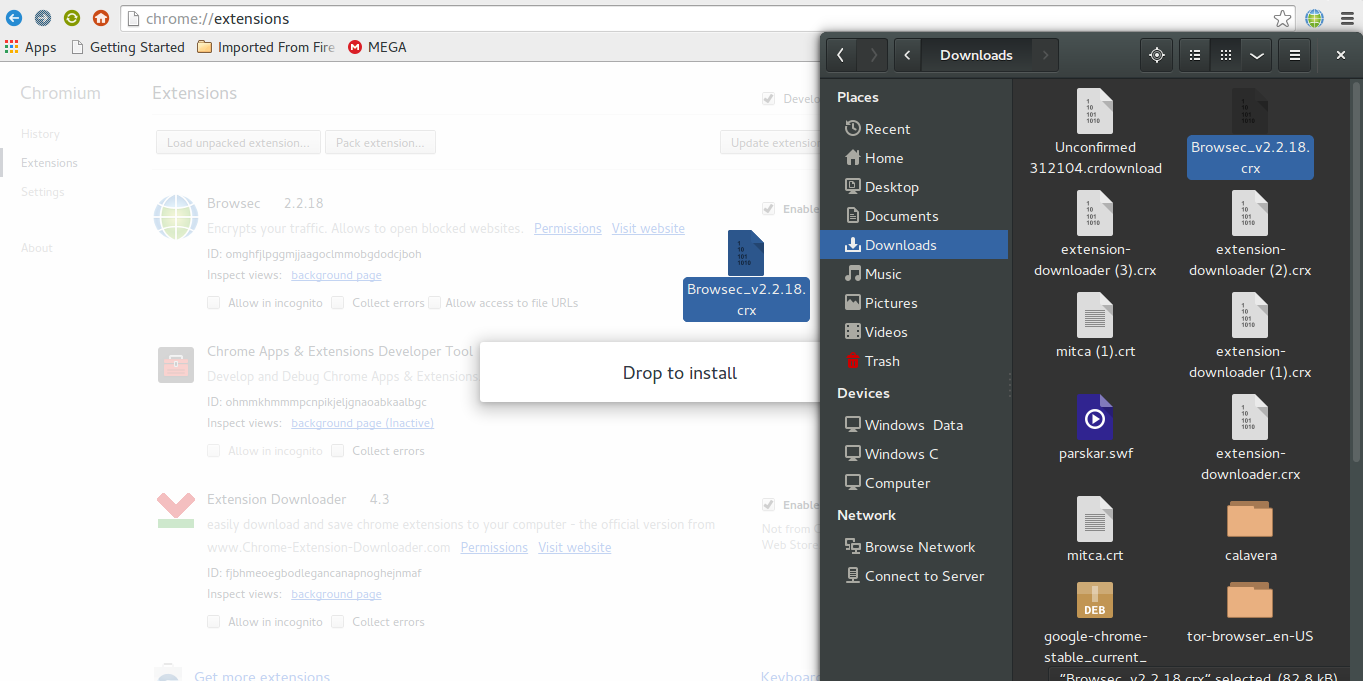Viewport: 1363px width, 681px height.
Task: Go forward in the file manager
Action: pyautogui.click(x=873, y=55)
